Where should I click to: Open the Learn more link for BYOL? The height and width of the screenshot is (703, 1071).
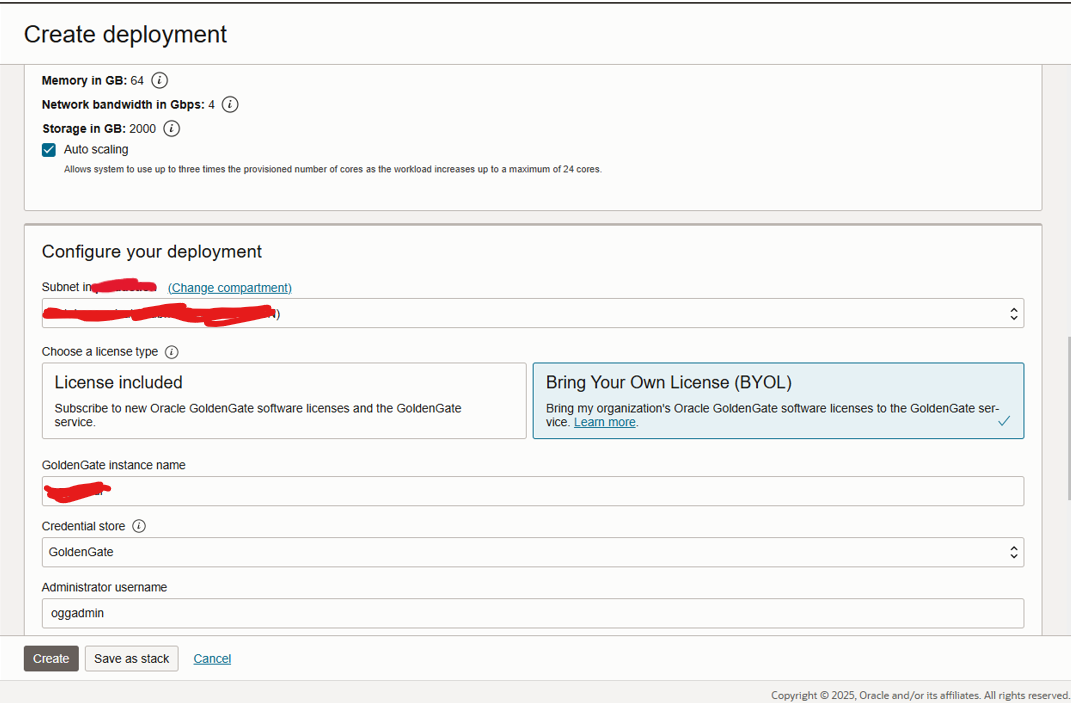click(x=604, y=422)
